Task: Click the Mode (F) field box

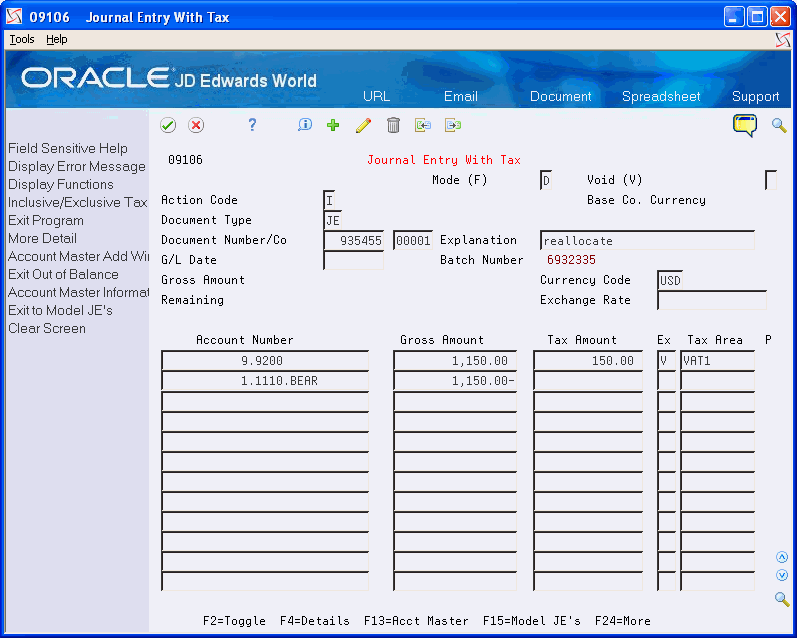Action: point(546,180)
